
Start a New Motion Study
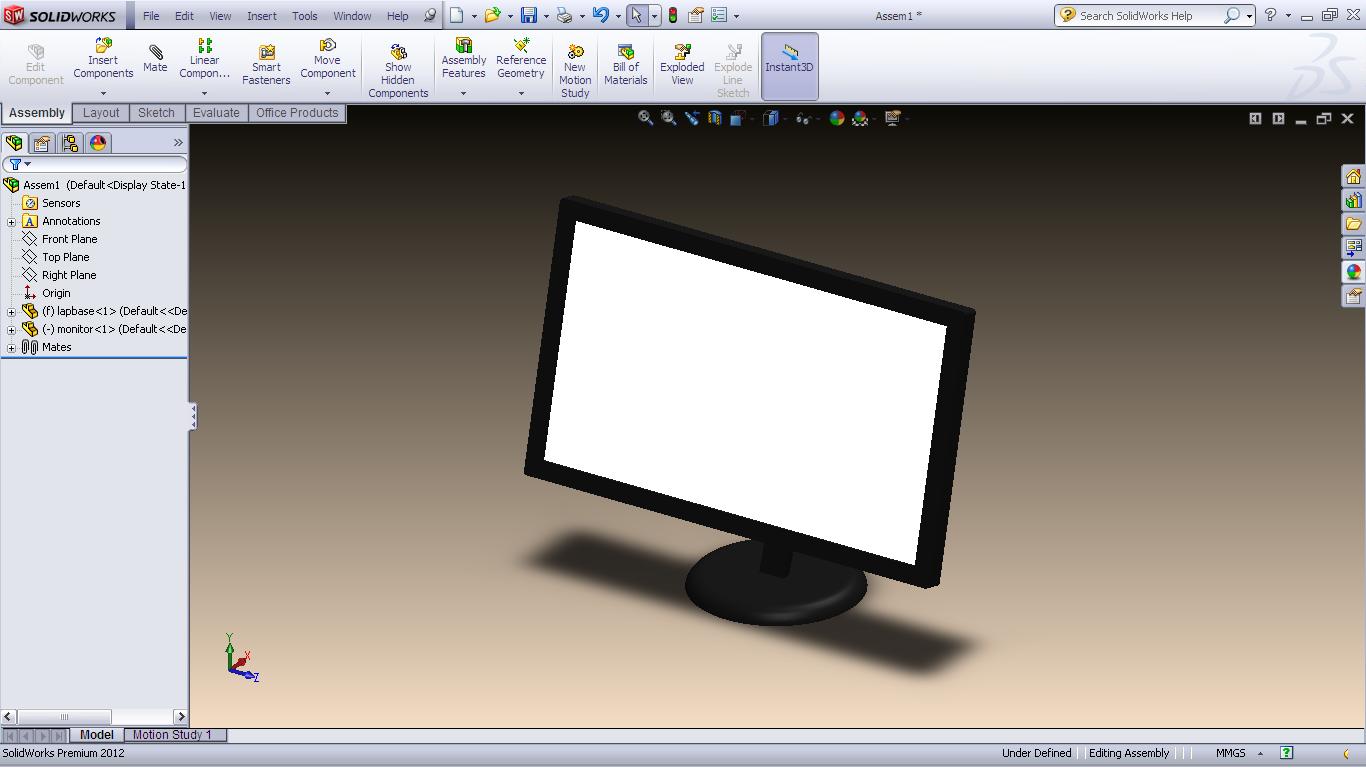click(575, 70)
